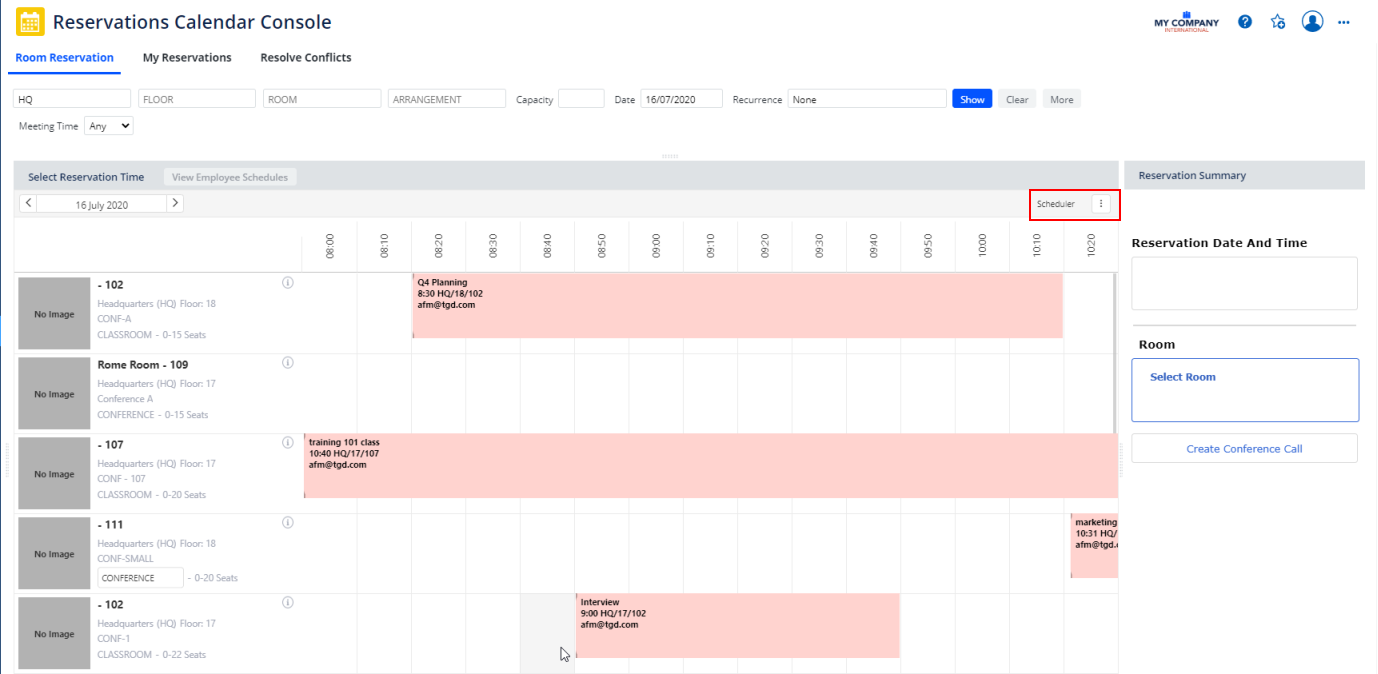The height and width of the screenshot is (674, 1378).
Task: Open the Scheduler three-dot options menu
Action: (1101, 204)
